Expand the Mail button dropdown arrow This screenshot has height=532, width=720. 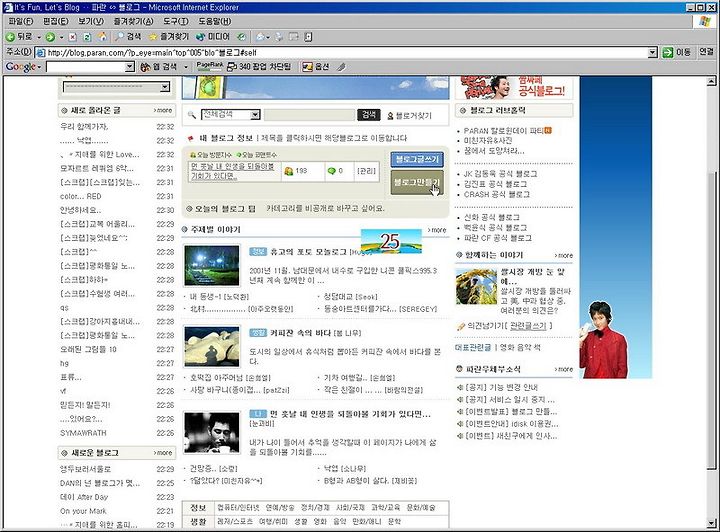[268, 37]
